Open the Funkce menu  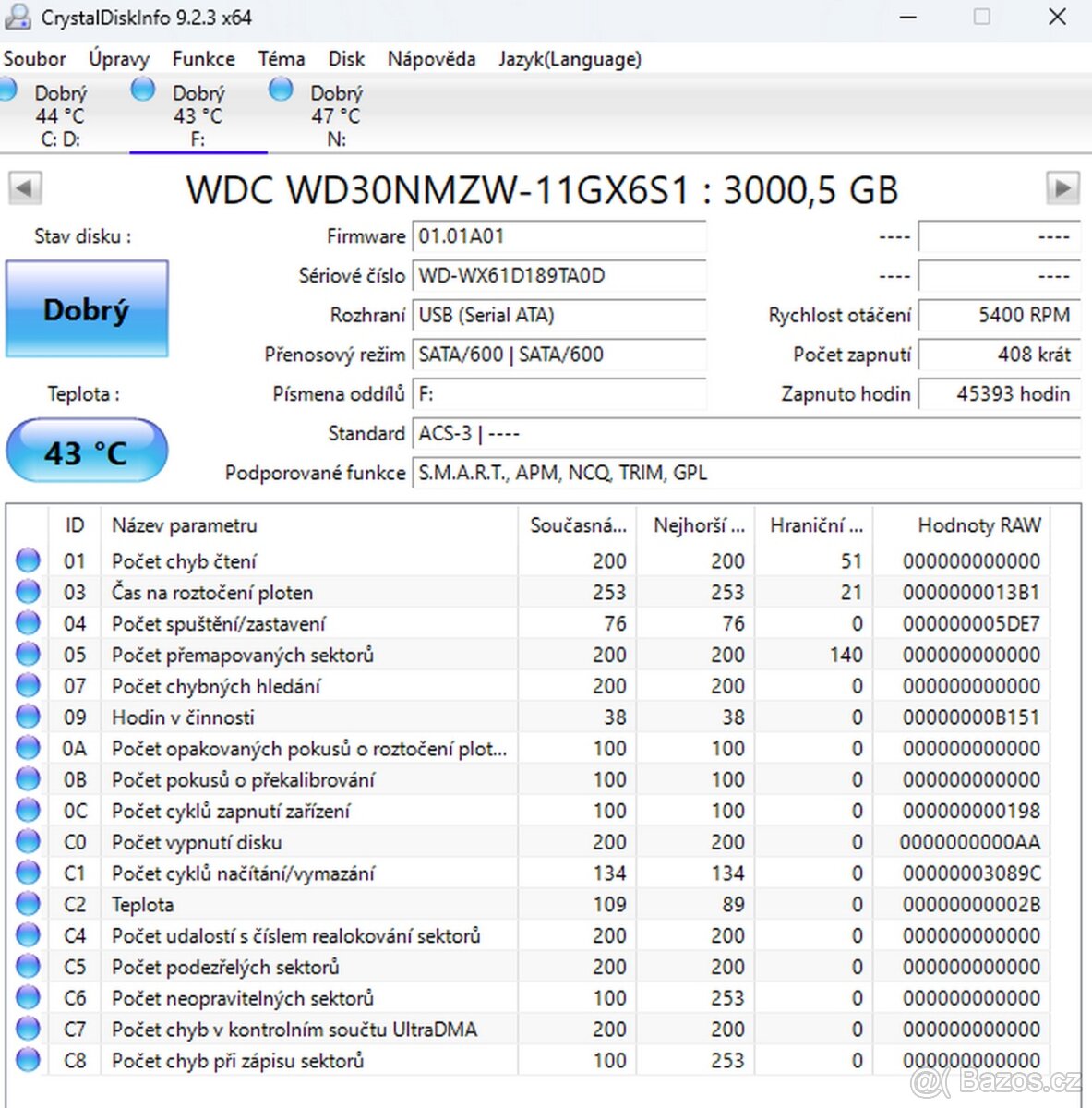click(x=203, y=59)
